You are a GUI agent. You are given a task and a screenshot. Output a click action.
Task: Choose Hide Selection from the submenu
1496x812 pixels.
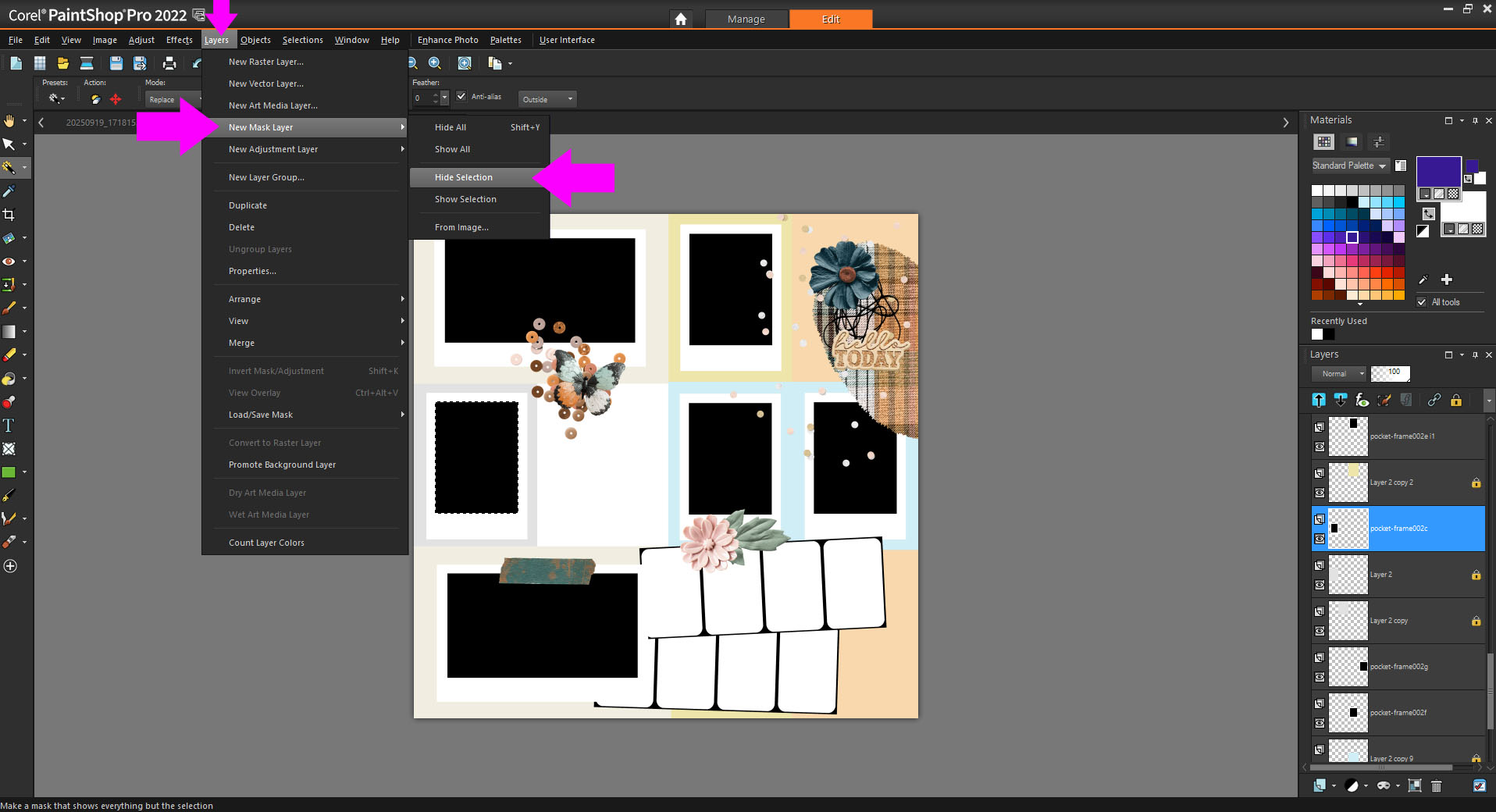coord(464,177)
